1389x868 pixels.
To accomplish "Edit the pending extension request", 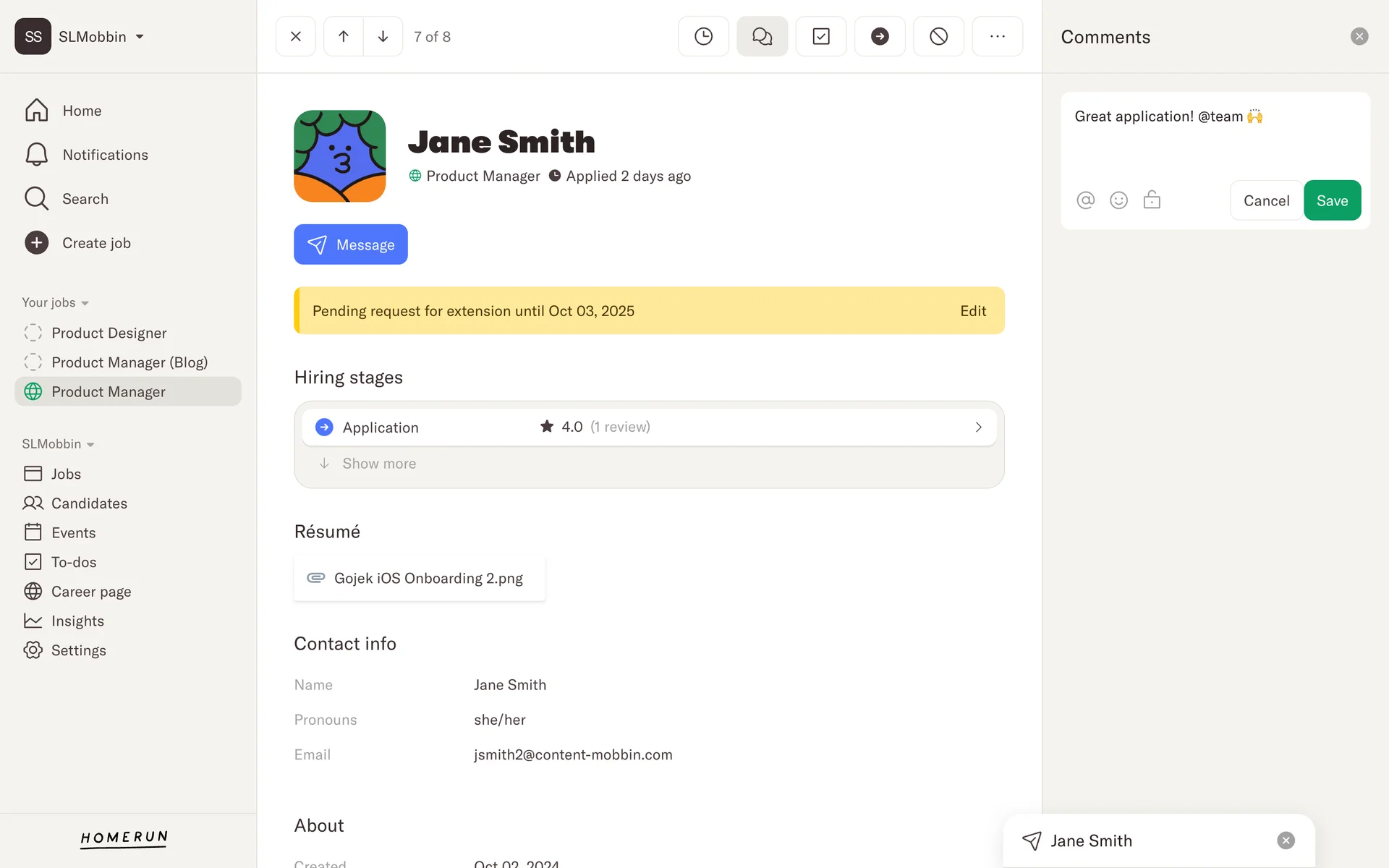I will (972, 311).
